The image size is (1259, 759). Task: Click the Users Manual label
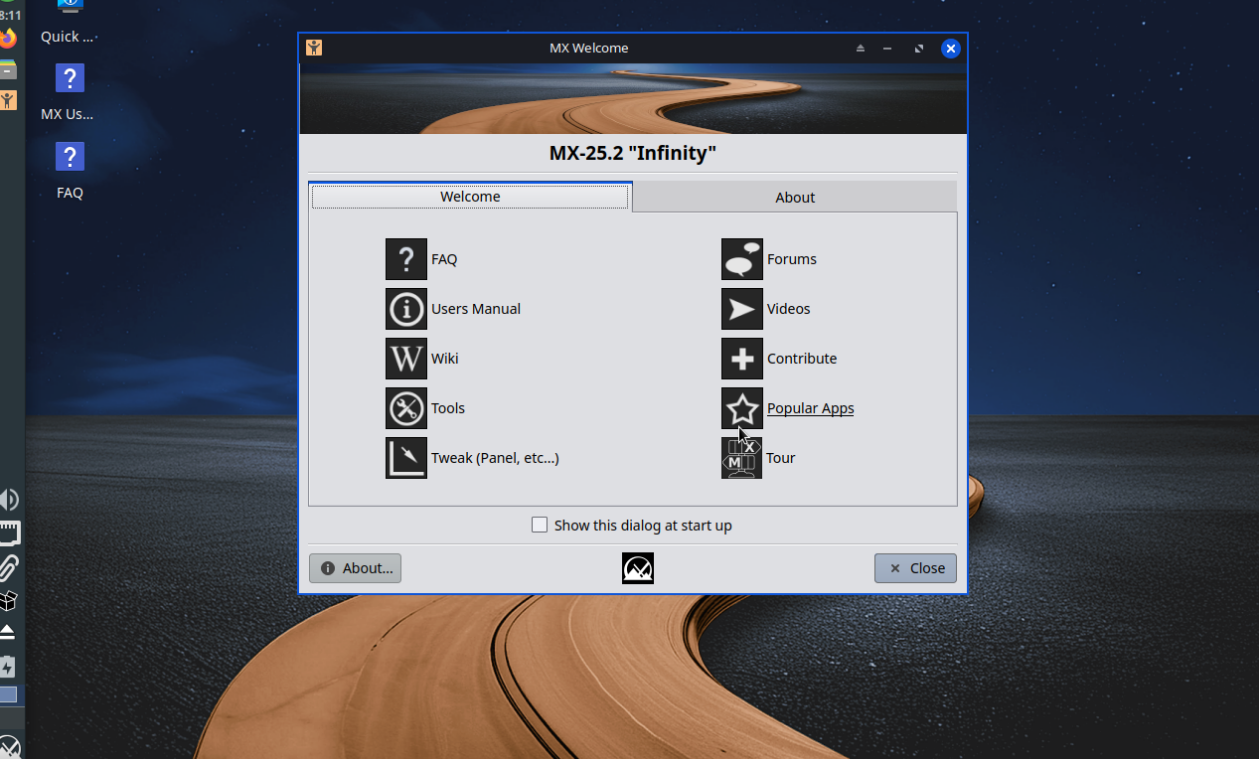(x=476, y=309)
